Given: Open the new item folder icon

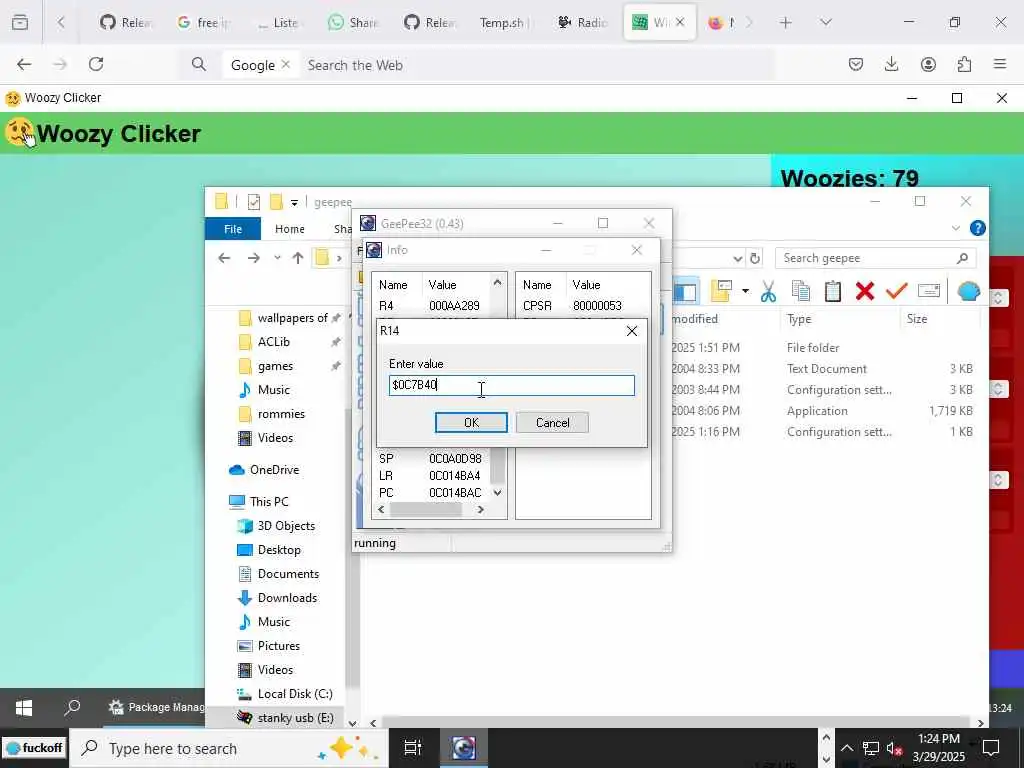Looking at the screenshot, I should (x=721, y=291).
